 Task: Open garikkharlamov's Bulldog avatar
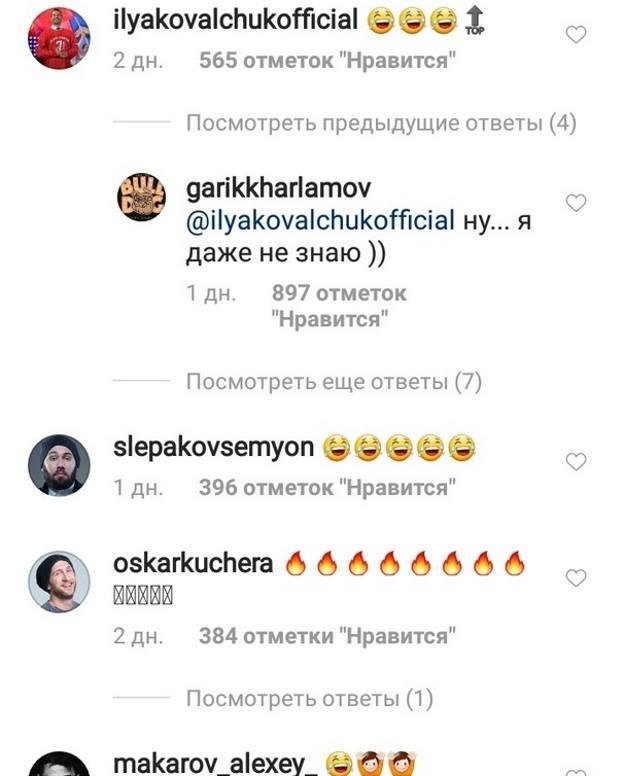pyautogui.click(x=141, y=196)
